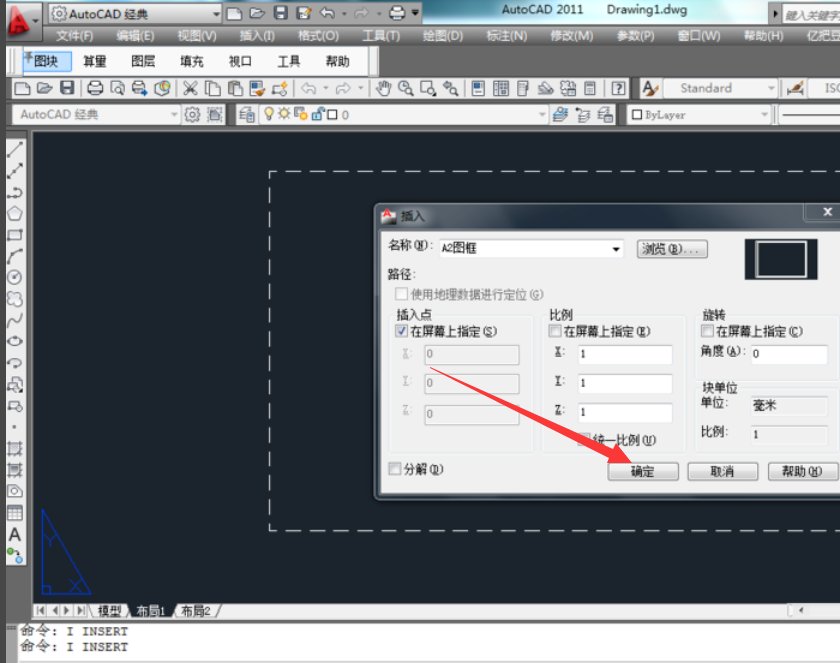Click the Plot icon on the standard toolbar
The height and width of the screenshot is (663, 840).
[x=92, y=89]
